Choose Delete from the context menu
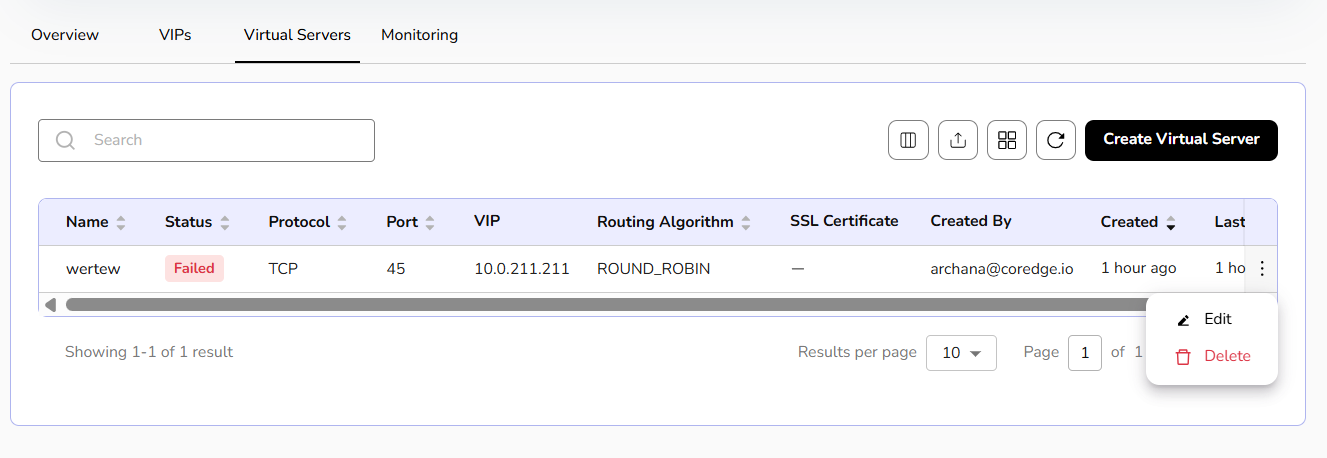The image size is (1327, 458). tap(1226, 356)
